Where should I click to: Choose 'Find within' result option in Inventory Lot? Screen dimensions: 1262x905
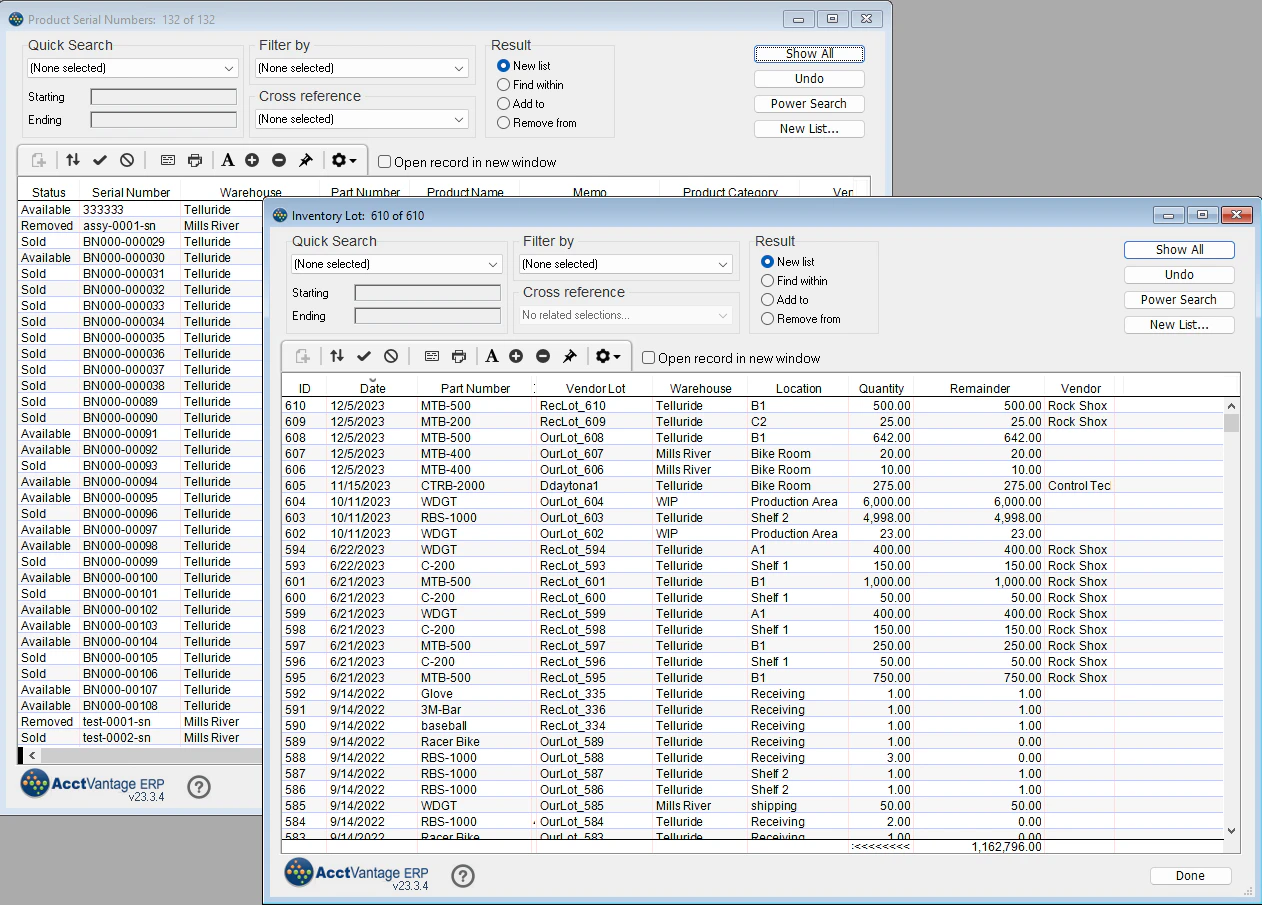769,280
